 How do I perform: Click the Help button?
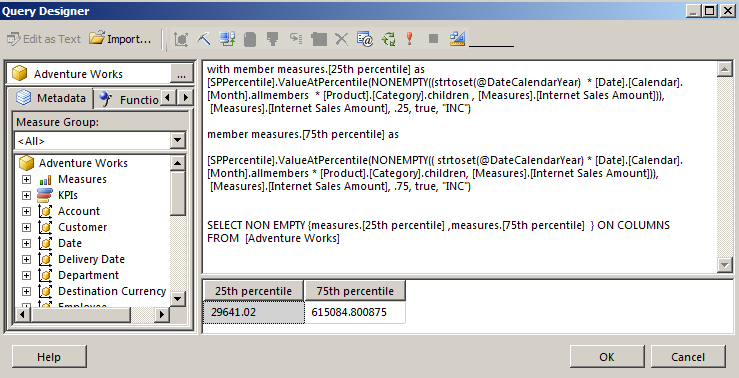49,357
